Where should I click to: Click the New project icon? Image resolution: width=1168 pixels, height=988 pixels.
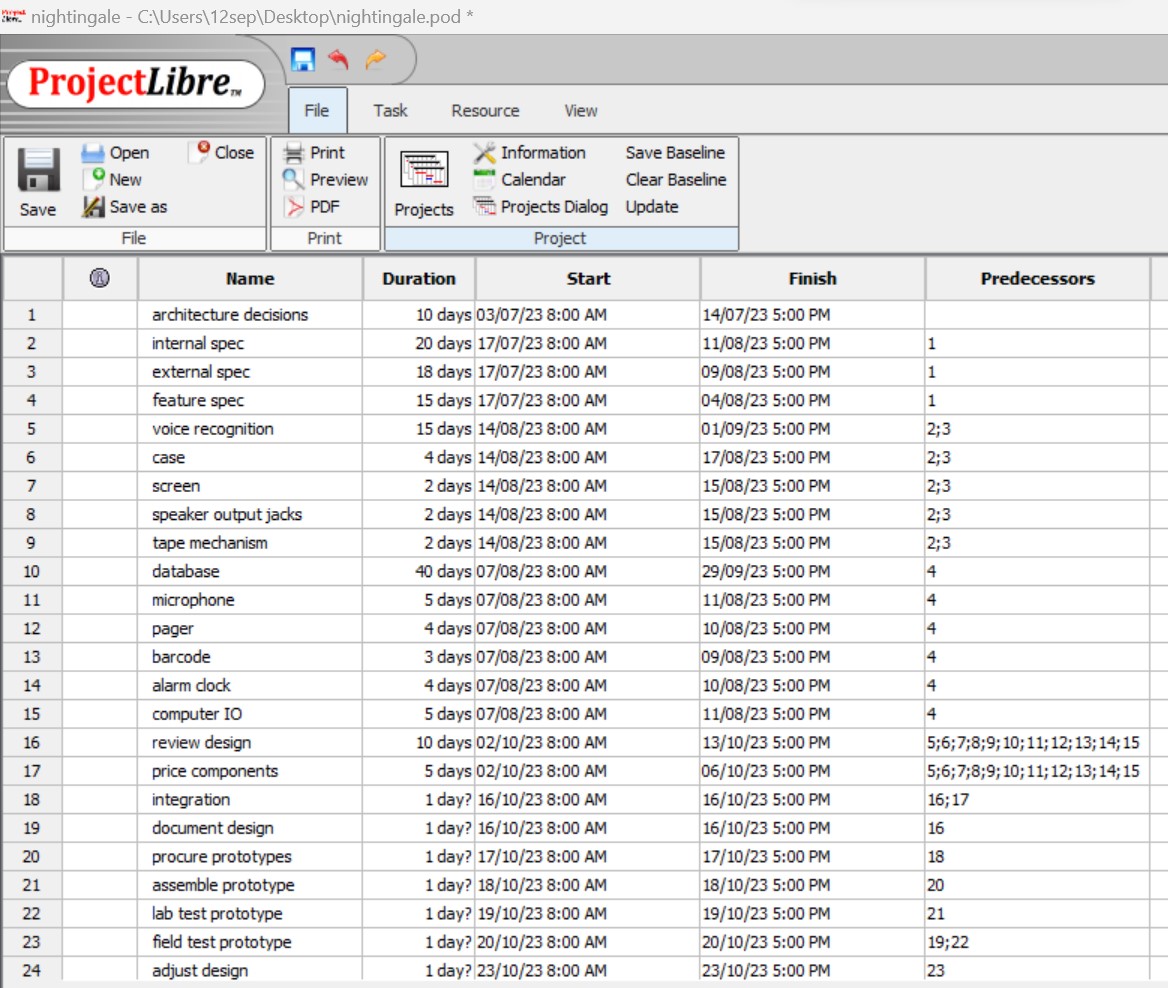112,180
